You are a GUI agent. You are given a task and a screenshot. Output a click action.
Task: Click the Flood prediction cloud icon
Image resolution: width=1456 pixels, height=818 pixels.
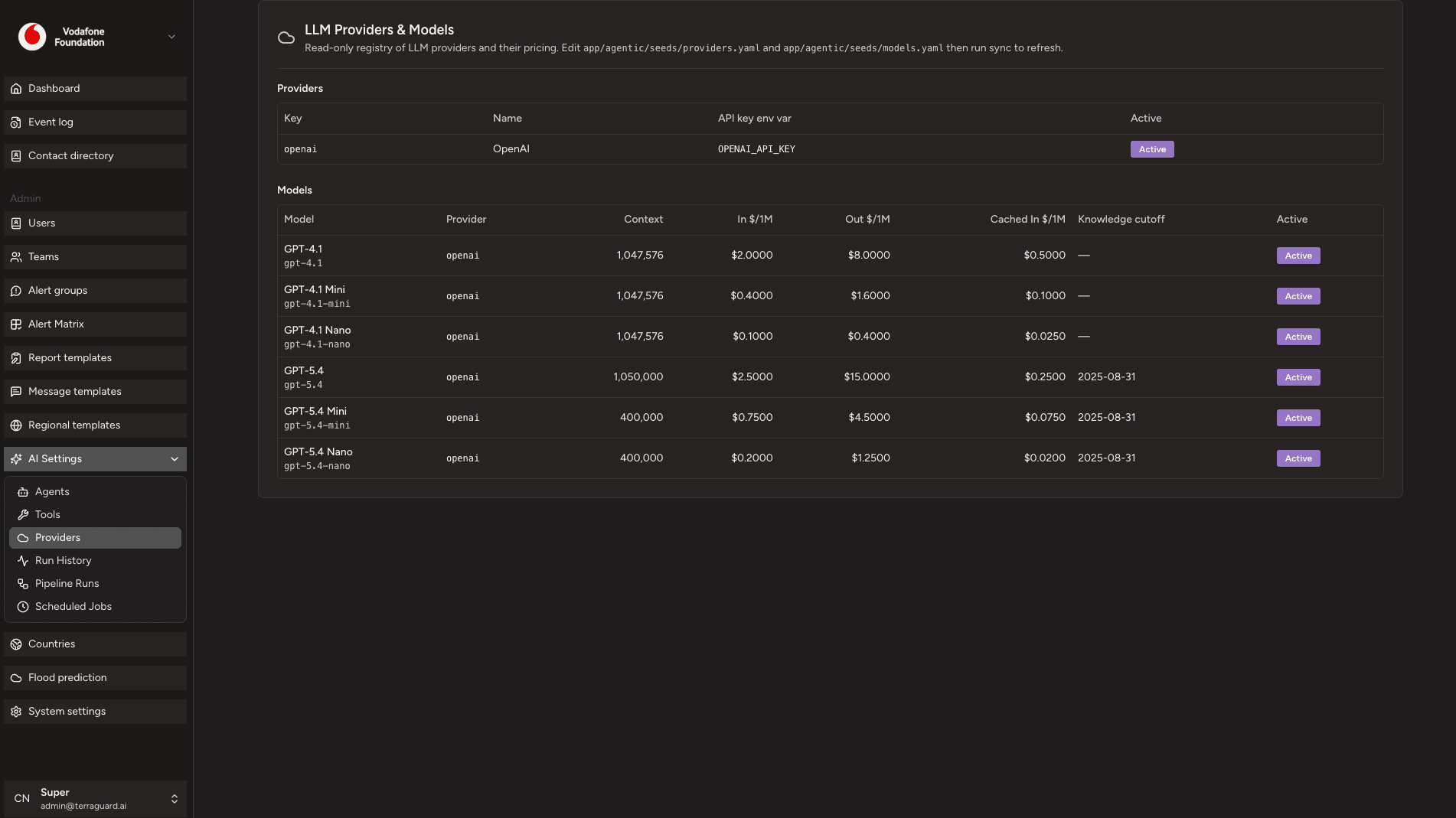[x=16, y=678]
